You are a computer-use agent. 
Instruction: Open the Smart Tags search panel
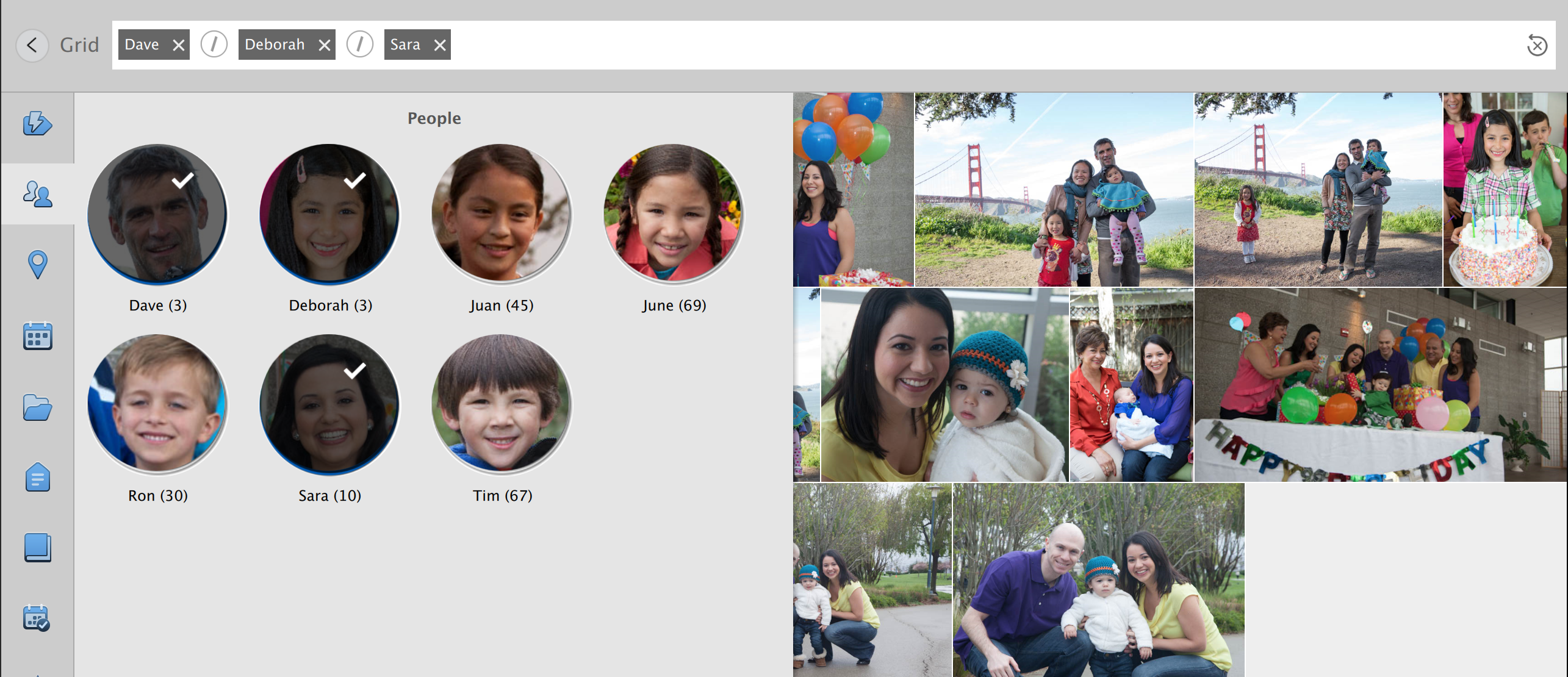pyautogui.click(x=37, y=124)
